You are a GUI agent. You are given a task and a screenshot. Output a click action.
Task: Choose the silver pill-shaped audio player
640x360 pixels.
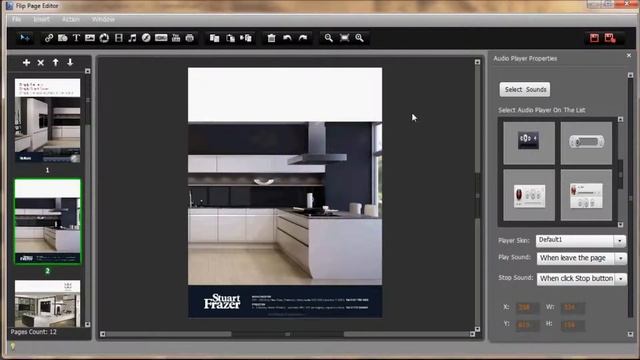(586, 143)
